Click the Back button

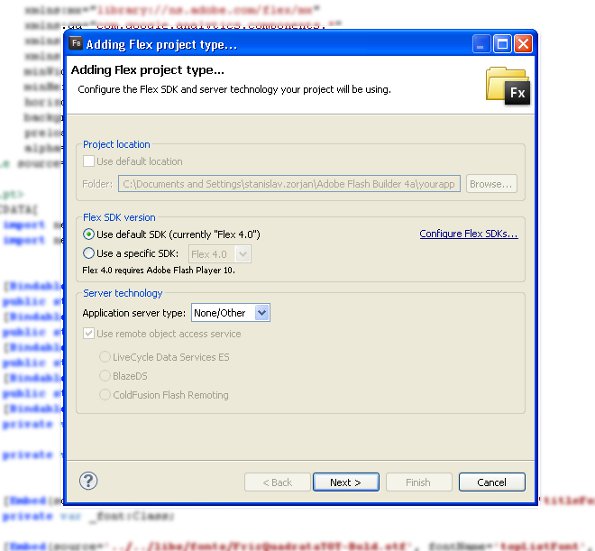click(x=277, y=482)
